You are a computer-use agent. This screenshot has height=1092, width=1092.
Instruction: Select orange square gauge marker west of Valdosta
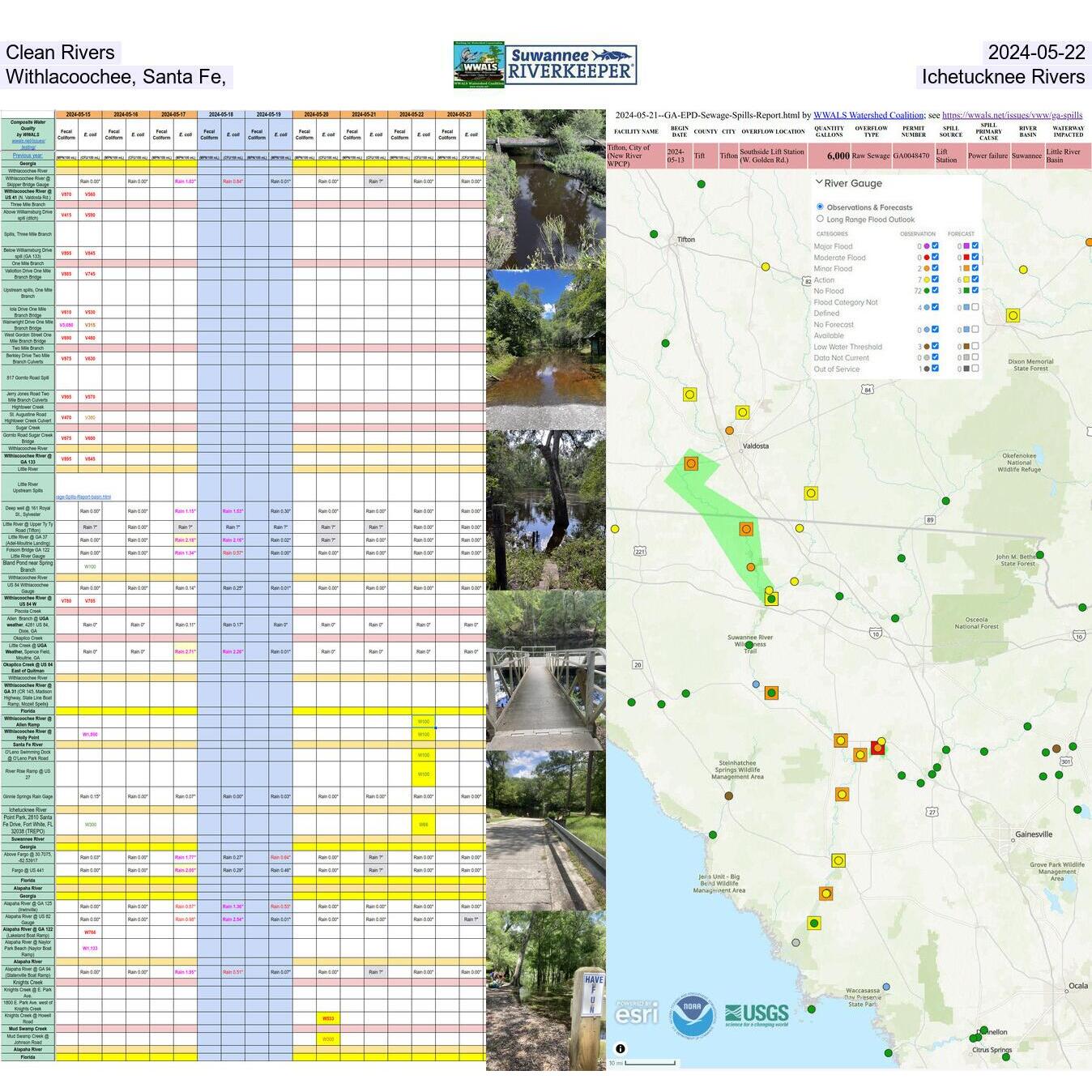(x=691, y=463)
